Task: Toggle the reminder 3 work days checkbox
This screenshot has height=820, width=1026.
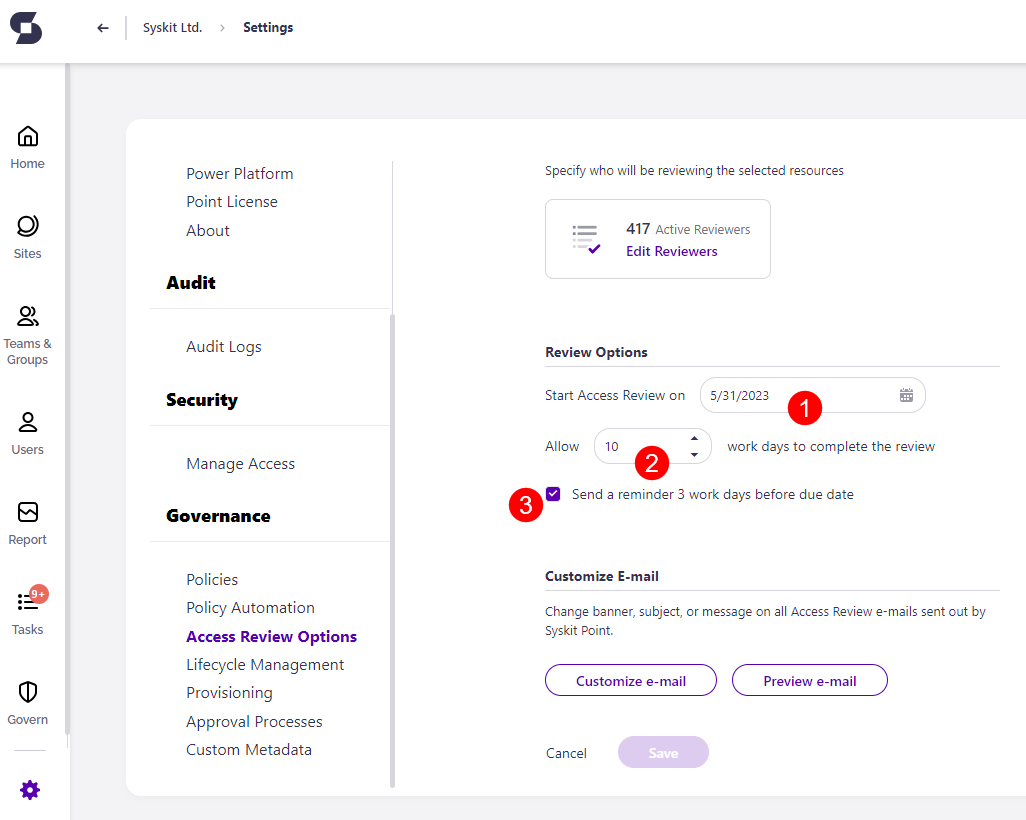Action: 553,493
